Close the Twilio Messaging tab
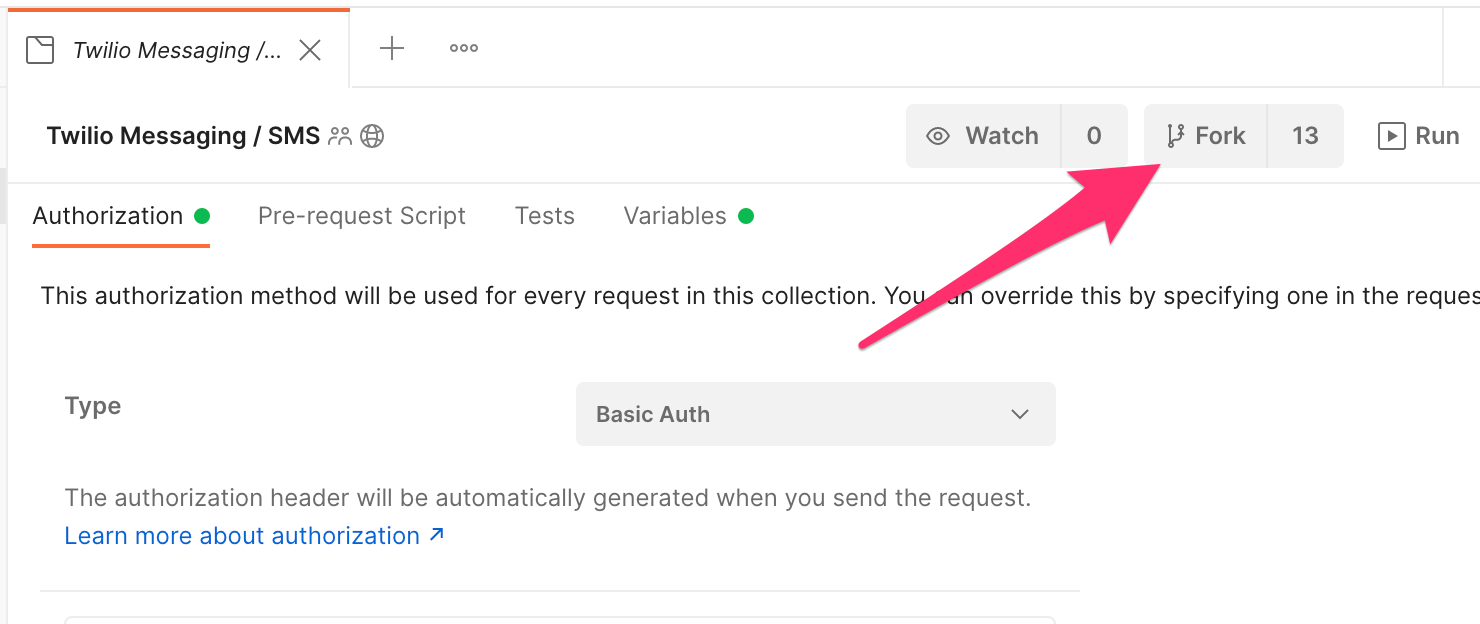This screenshot has width=1480, height=624. click(310, 48)
